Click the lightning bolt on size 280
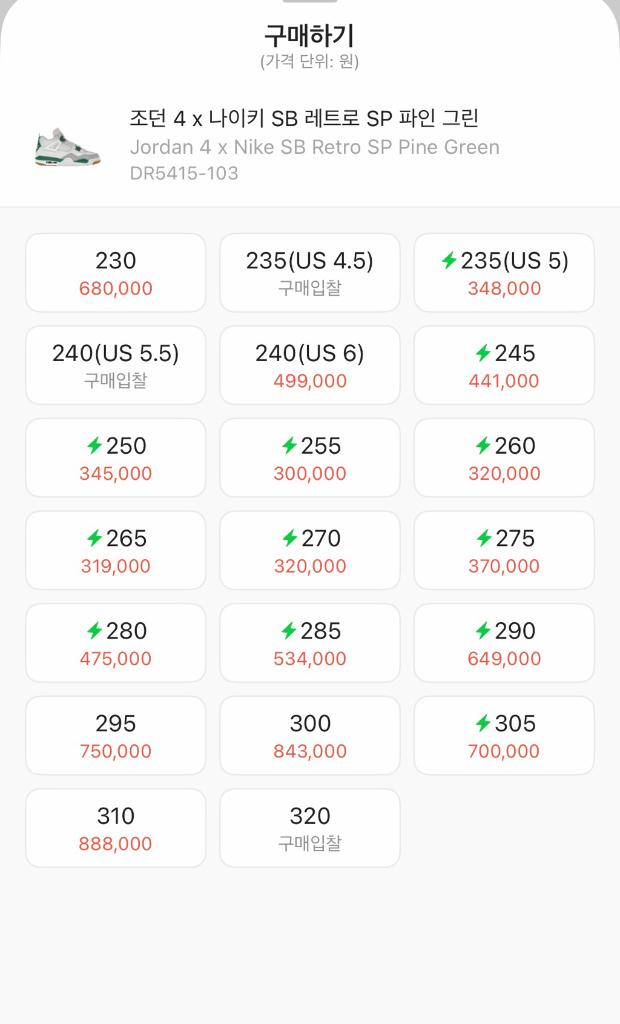This screenshot has width=620, height=1024. tap(94, 631)
